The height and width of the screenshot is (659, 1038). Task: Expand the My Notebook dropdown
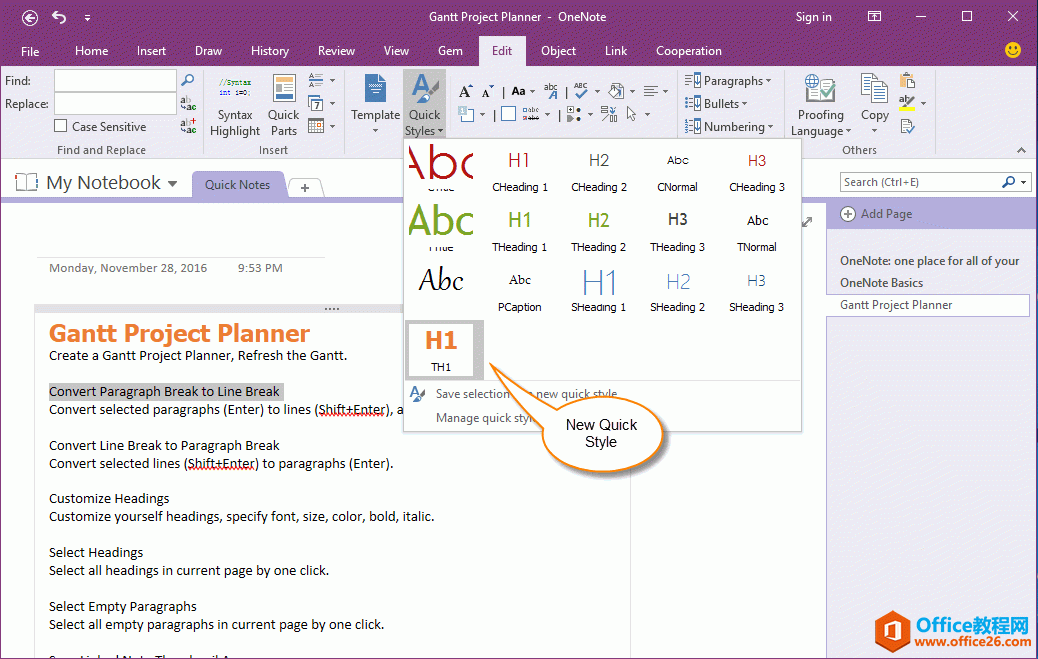pyautogui.click(x=173, y=183)
